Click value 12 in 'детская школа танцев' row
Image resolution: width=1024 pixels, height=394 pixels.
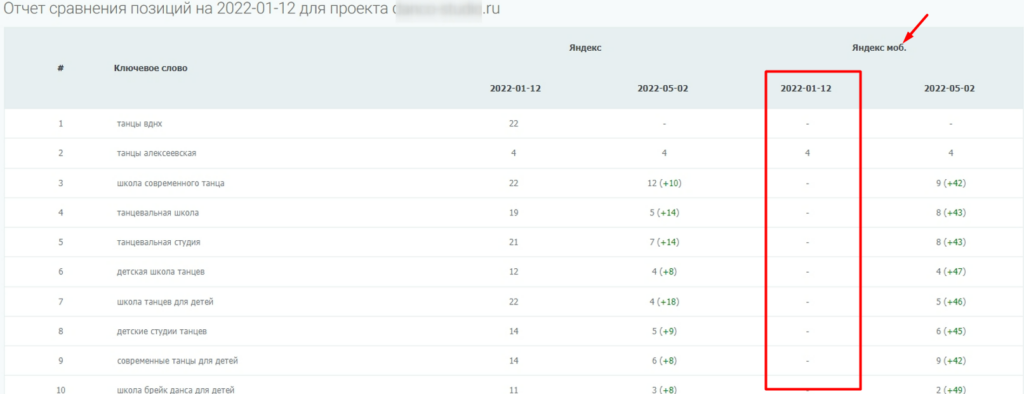coord(514,272)
